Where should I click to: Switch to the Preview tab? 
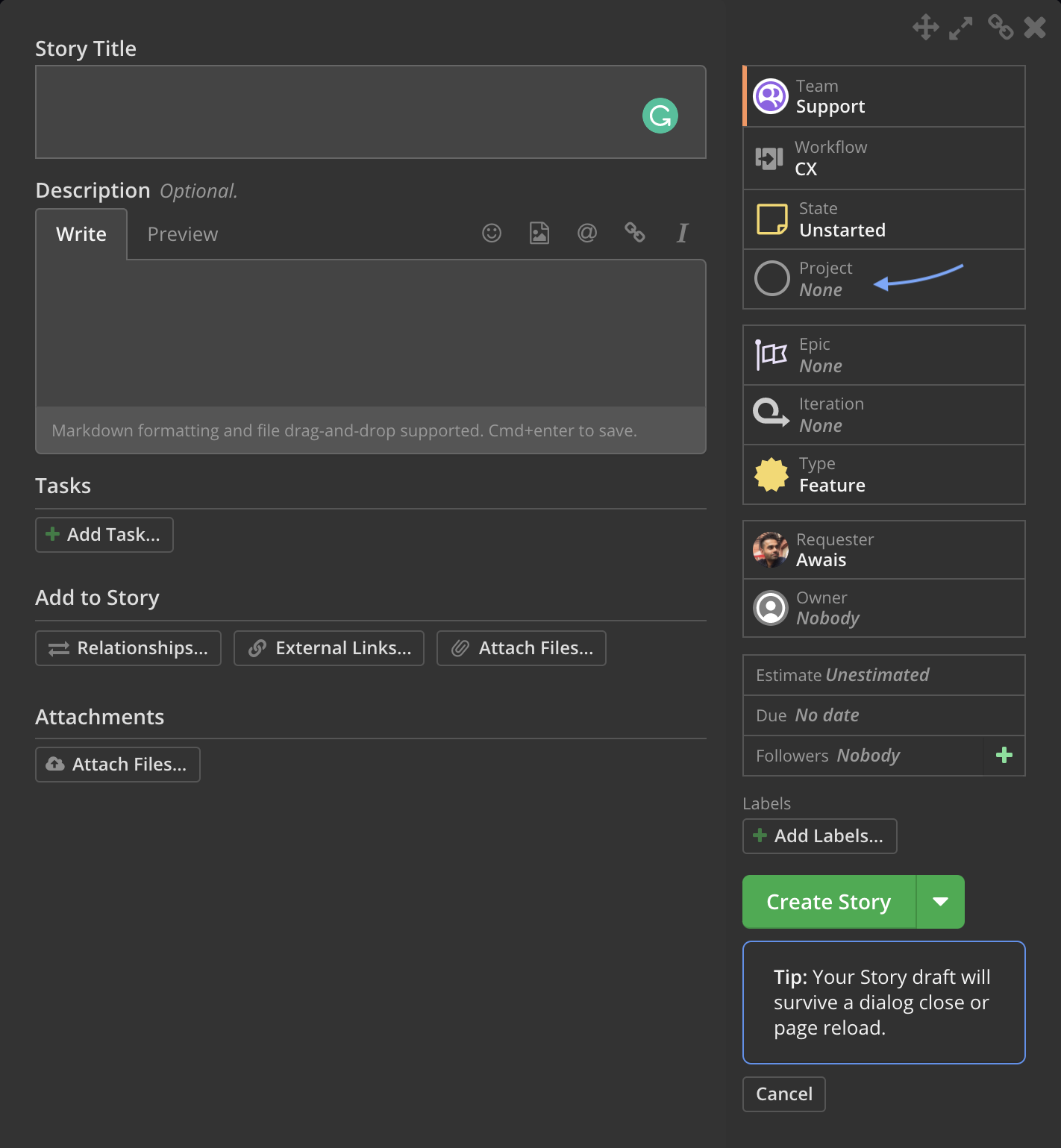(183, 234)
